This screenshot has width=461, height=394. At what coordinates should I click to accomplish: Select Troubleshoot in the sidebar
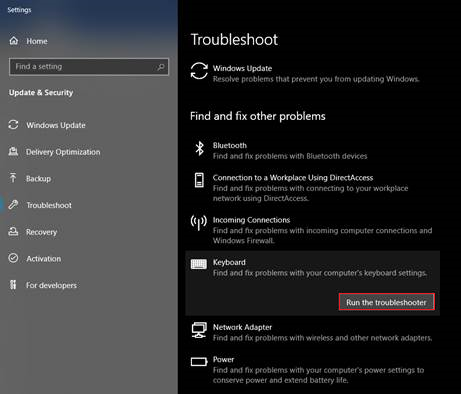click(x=49, y=205)
